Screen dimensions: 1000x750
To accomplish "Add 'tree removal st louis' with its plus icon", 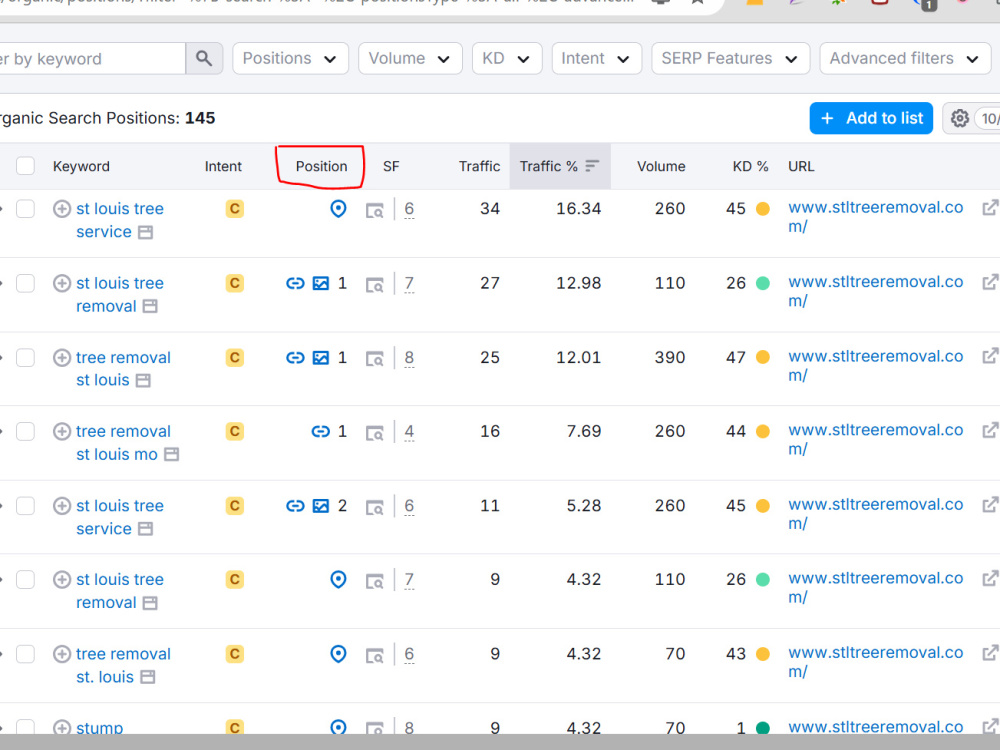I will [62, 358].
